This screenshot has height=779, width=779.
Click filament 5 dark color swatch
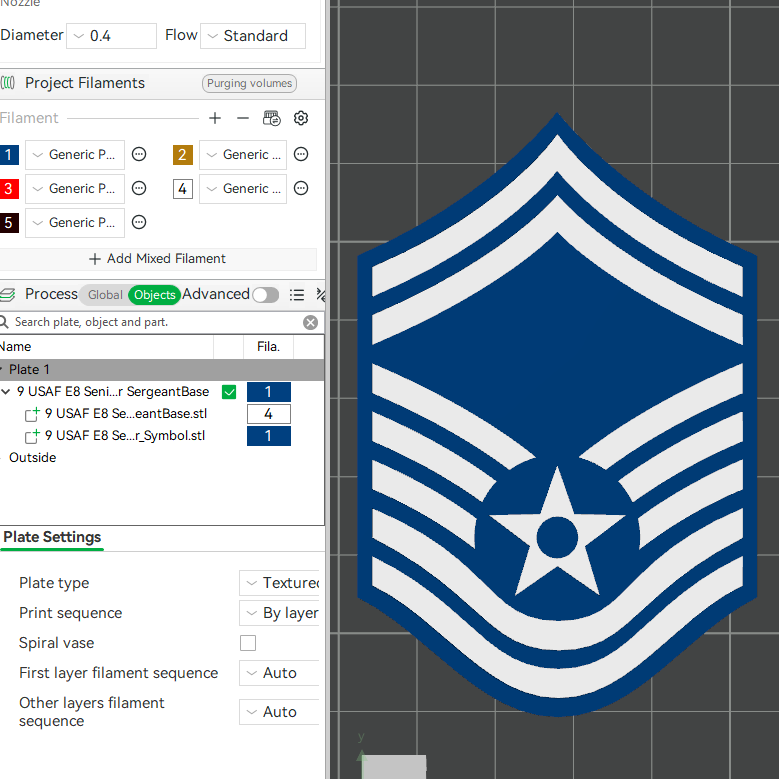(x=9, y=222)
